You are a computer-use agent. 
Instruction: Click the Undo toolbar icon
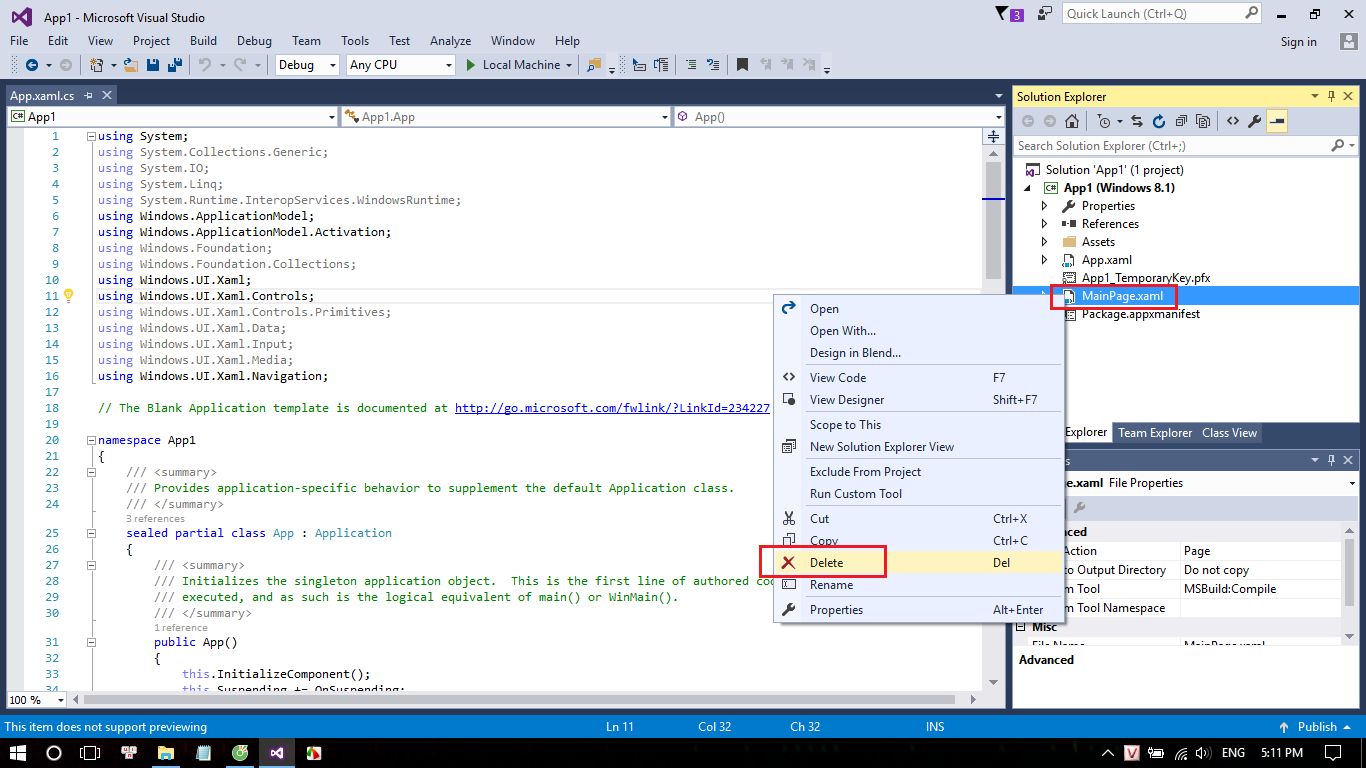(204, 65)
